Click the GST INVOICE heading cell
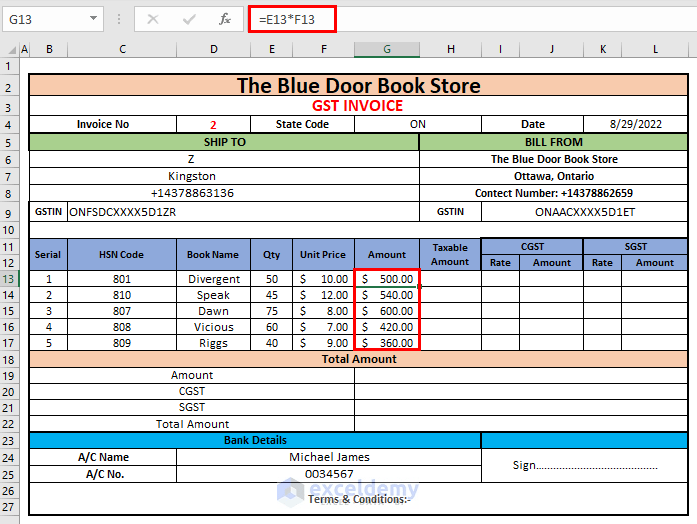697x524 pixels. 358,106
